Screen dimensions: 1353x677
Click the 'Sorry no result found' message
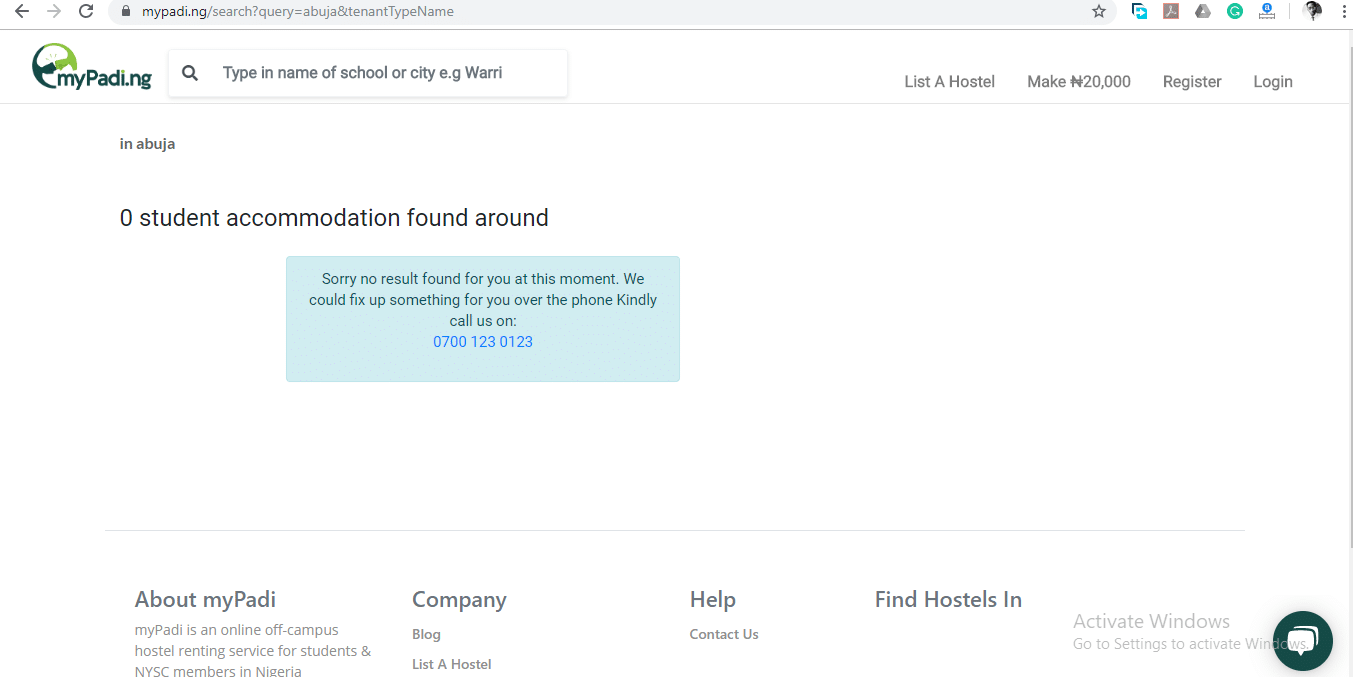[483, 300]
